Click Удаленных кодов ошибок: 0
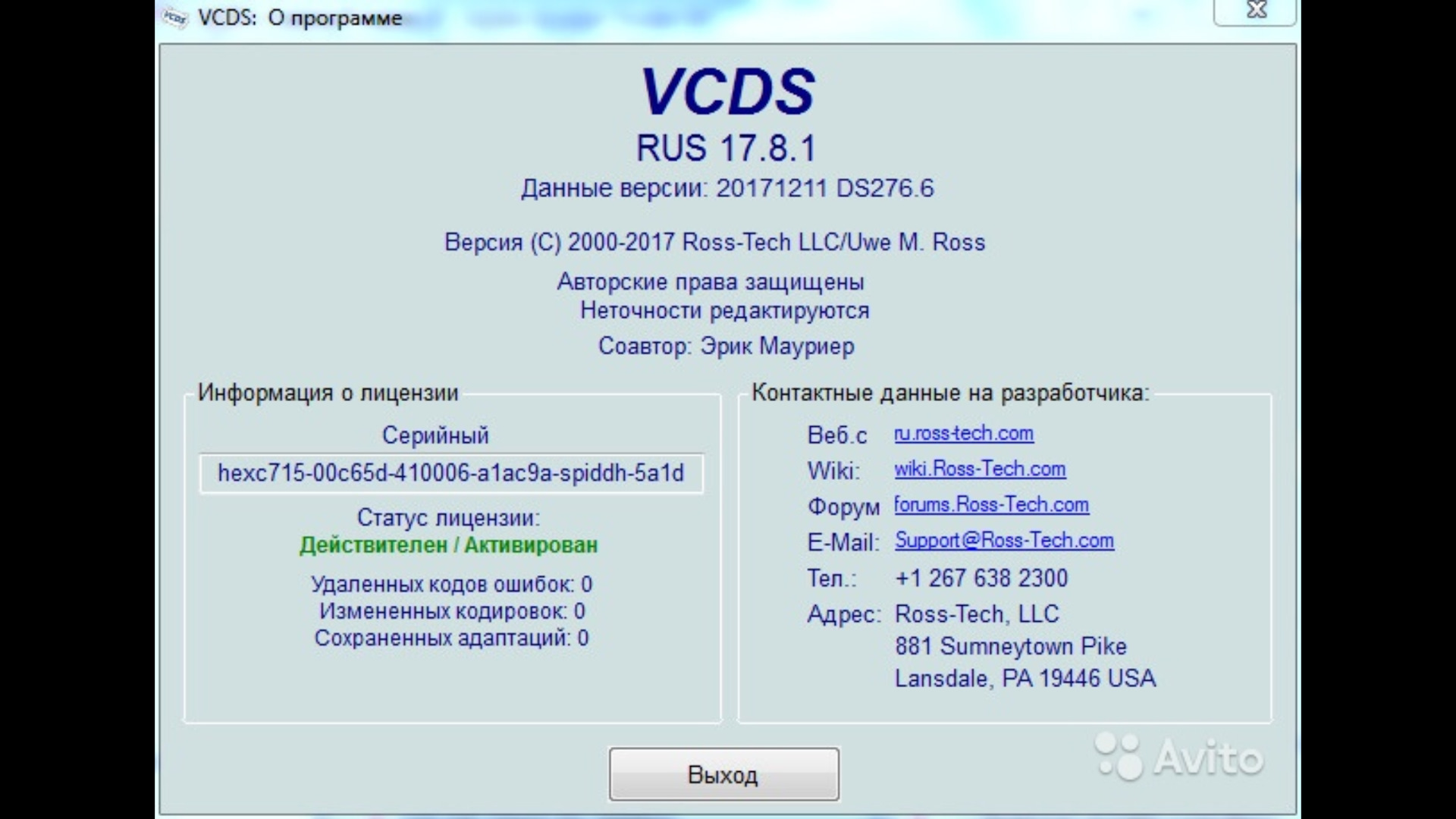Screen dimensions: 1456x819 (451, 585)
